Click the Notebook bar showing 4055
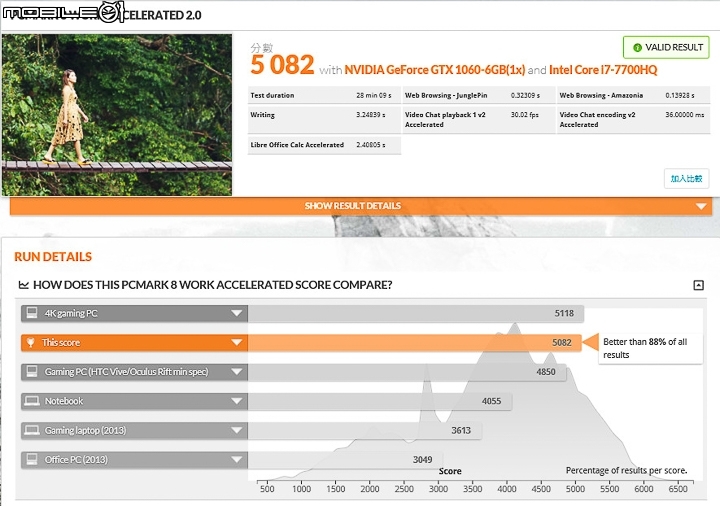 click(380, 401)
